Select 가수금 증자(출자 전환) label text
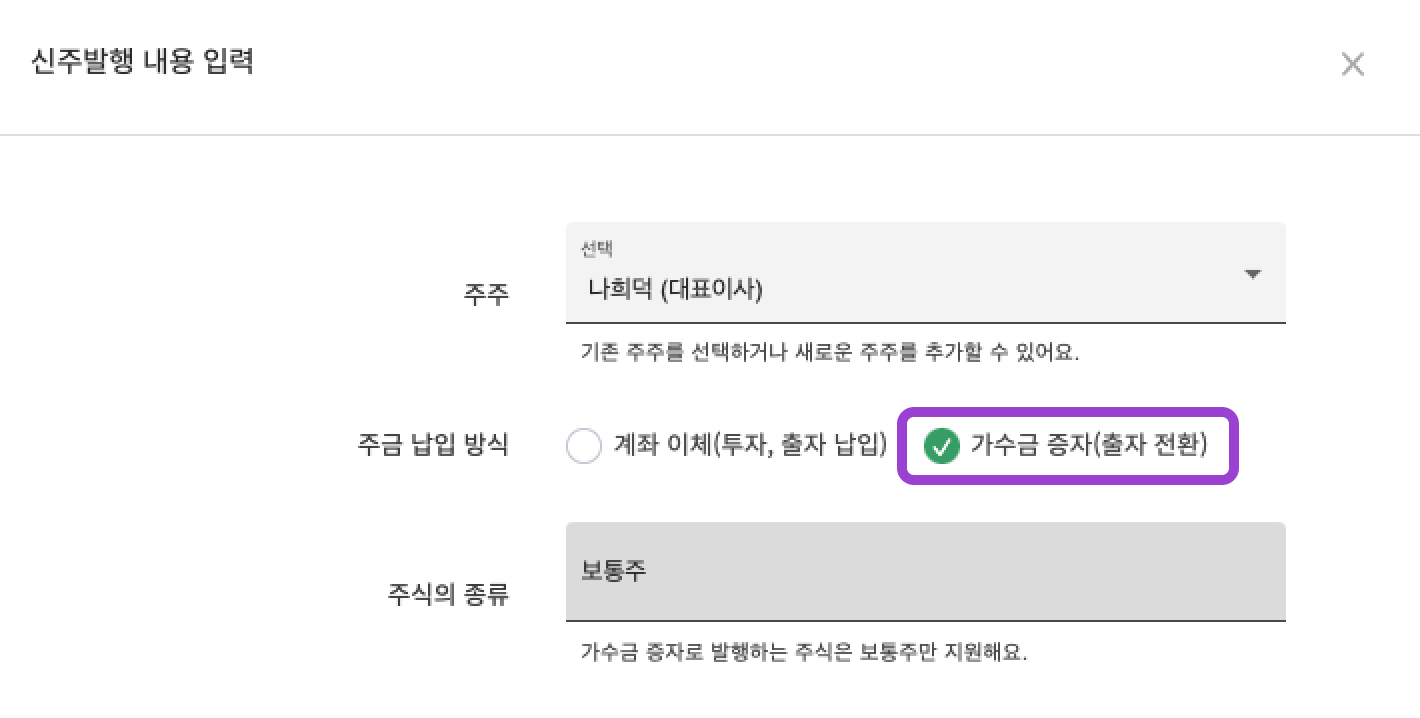The width and height of the screenshot is (1420, 718). tap(1088, 446)
